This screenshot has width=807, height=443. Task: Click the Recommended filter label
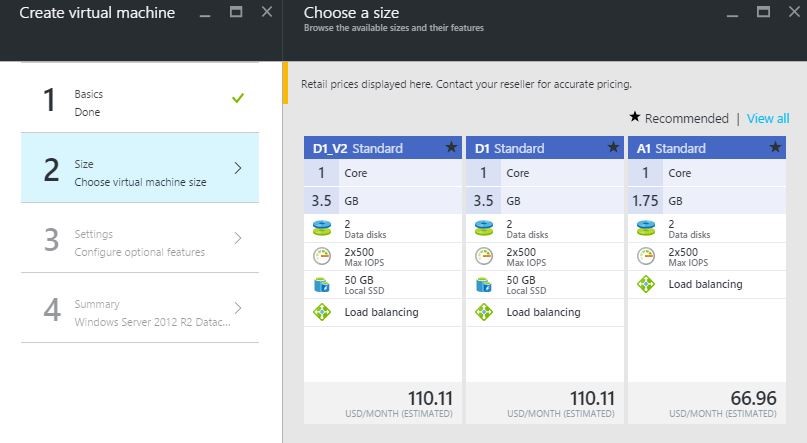click(x=687, y=118)
